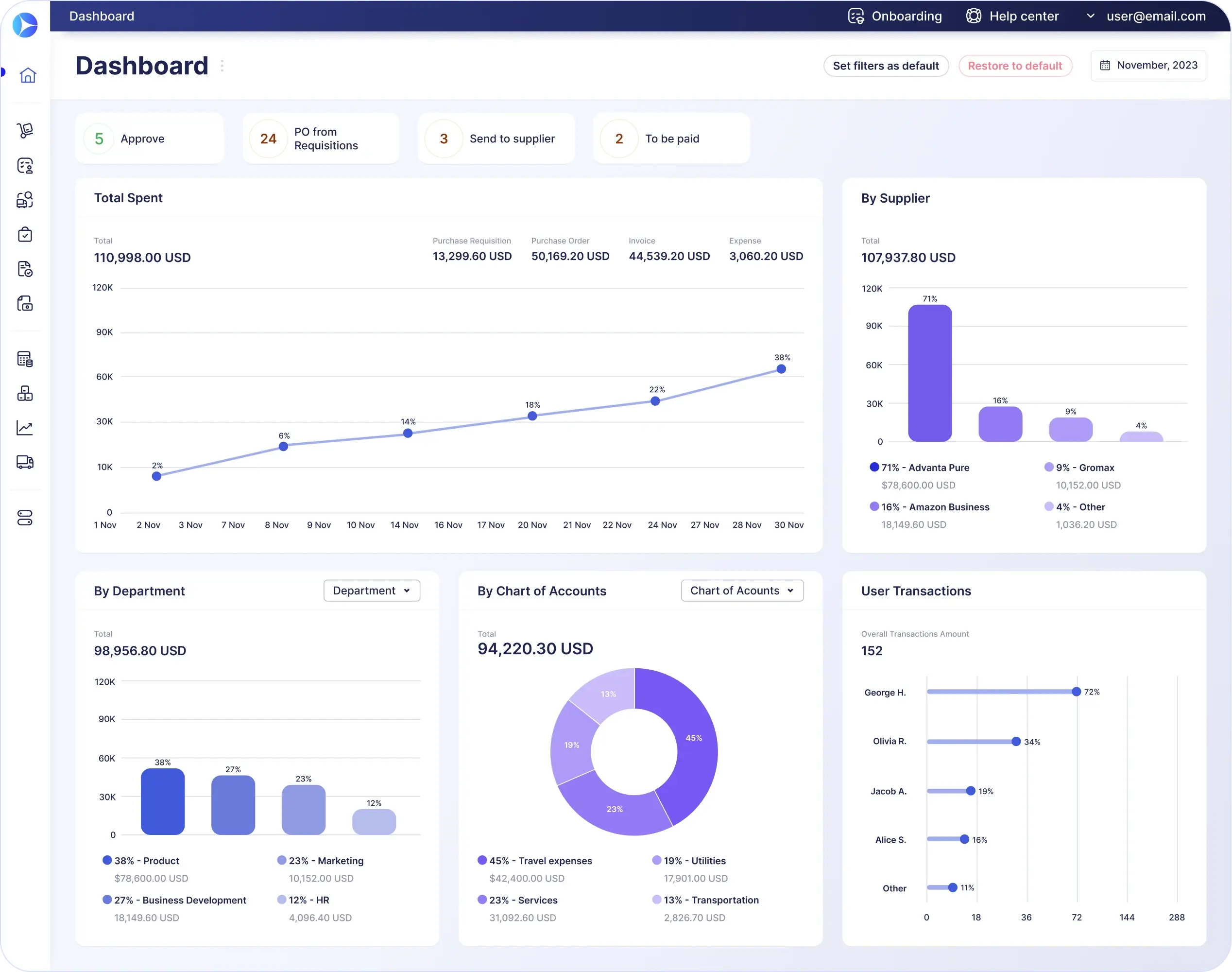Click the app logo in the sidebar
The width and height of the screenshot is (1232, 972).
pyautogui.click(x=25, y=25)
